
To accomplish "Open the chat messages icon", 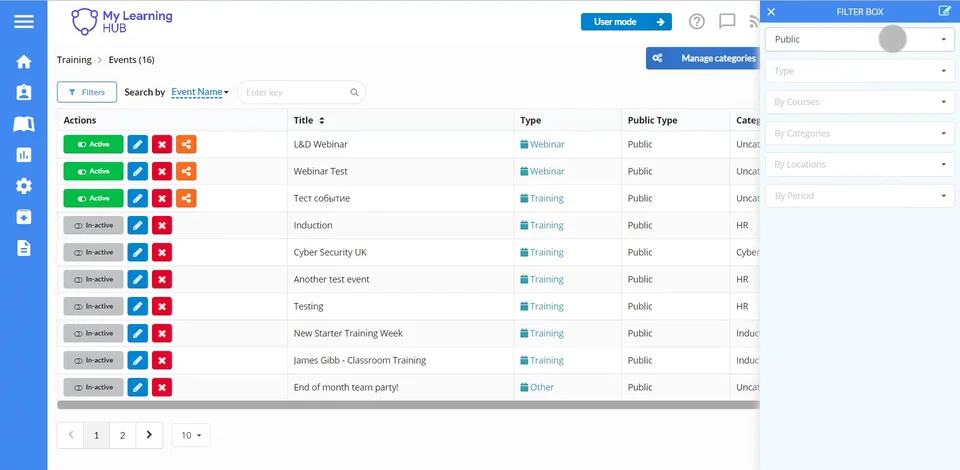I will [727, 21].
